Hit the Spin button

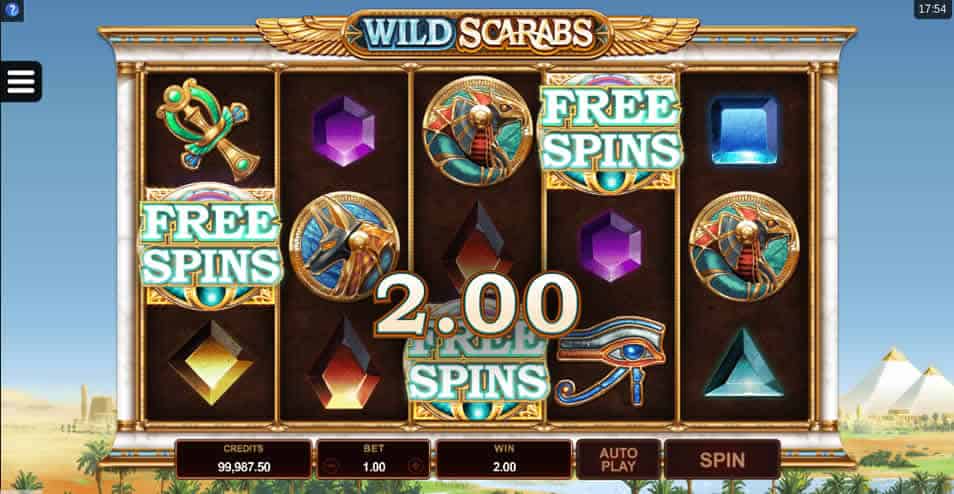722,459
